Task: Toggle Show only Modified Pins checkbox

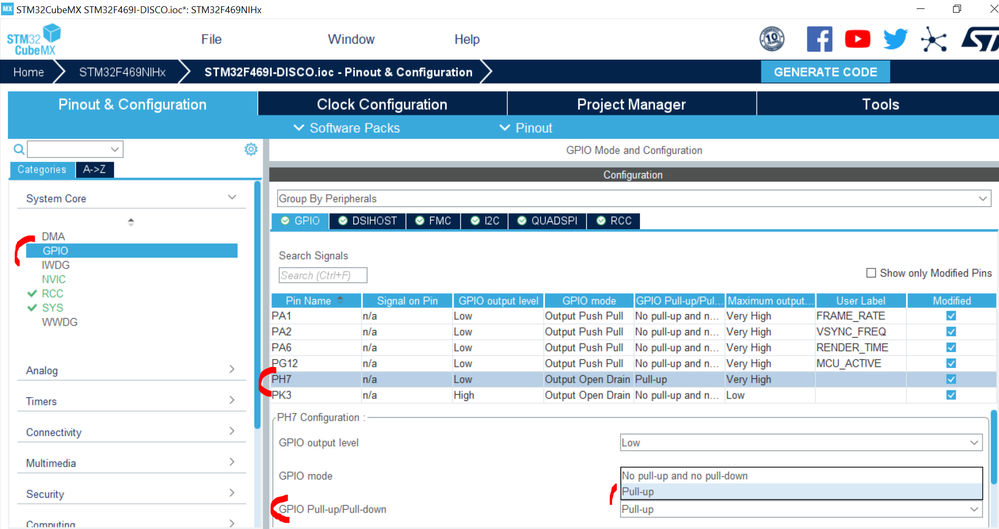Action: click(x=871, y=273)
